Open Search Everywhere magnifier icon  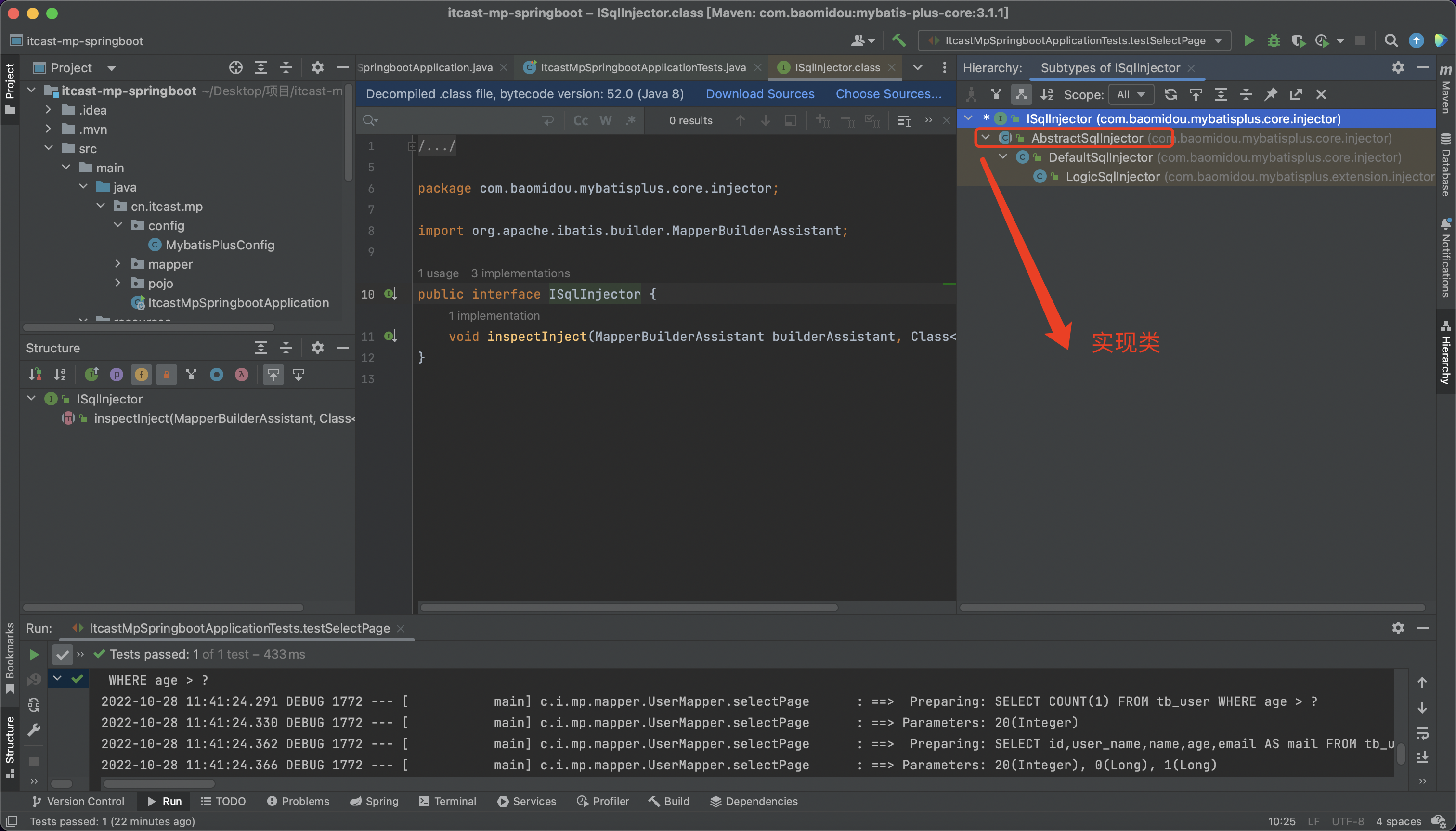[1391, 40]
